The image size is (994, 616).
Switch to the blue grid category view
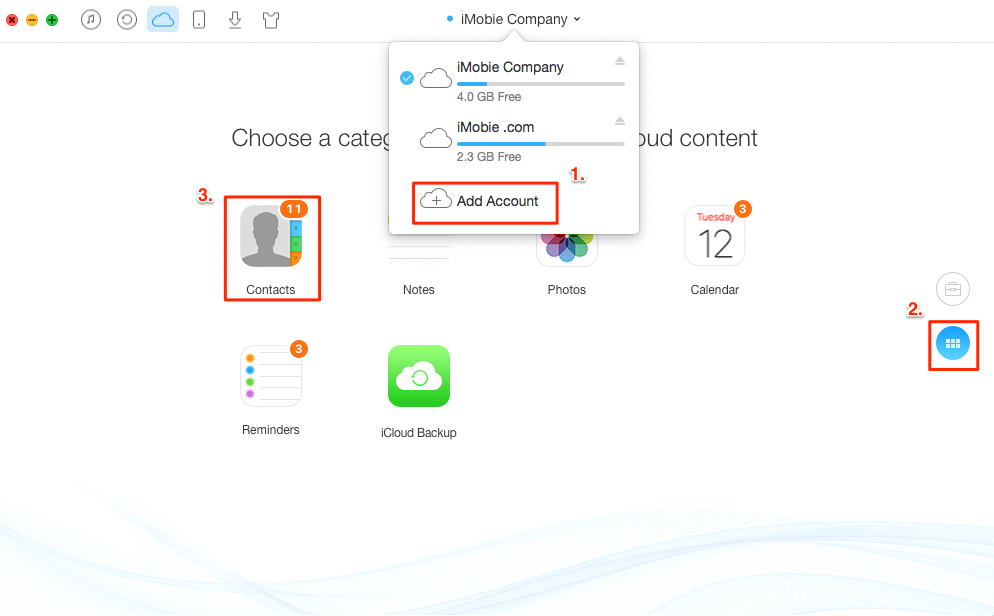(x=953, y=343)
